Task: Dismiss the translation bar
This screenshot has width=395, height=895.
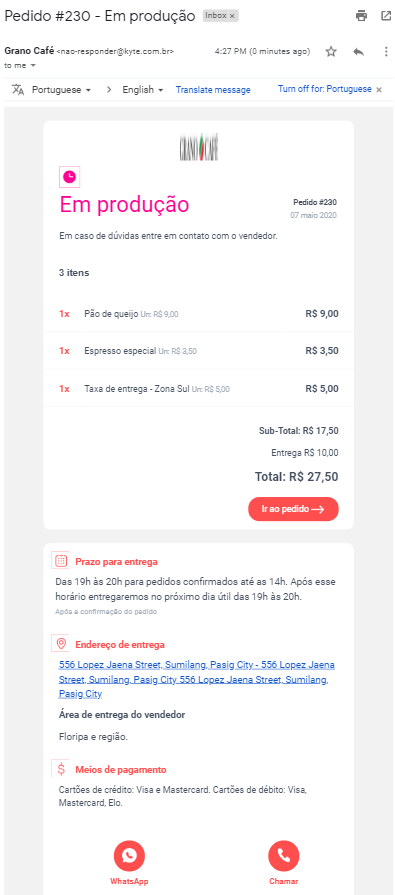Action: (x=379, y=90)
